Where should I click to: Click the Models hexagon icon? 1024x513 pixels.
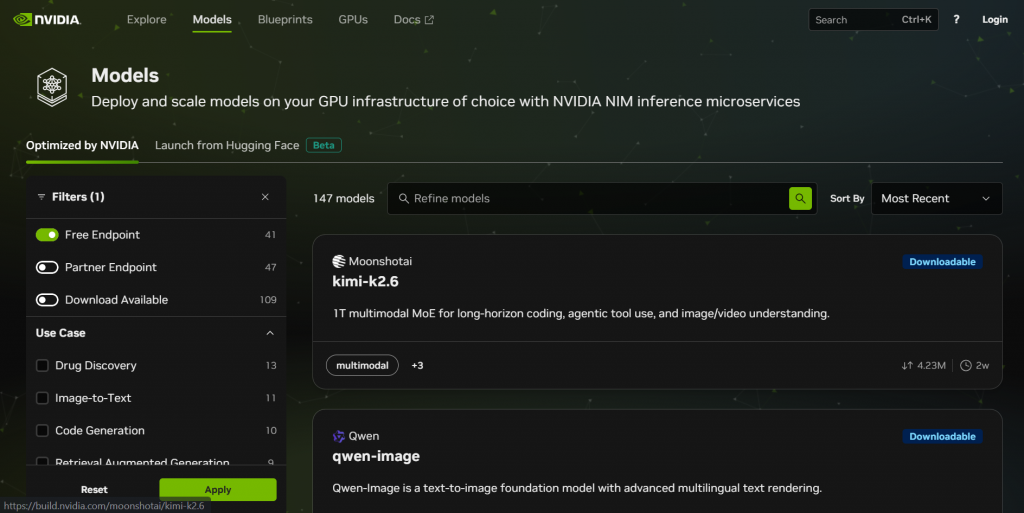(52, 87)
